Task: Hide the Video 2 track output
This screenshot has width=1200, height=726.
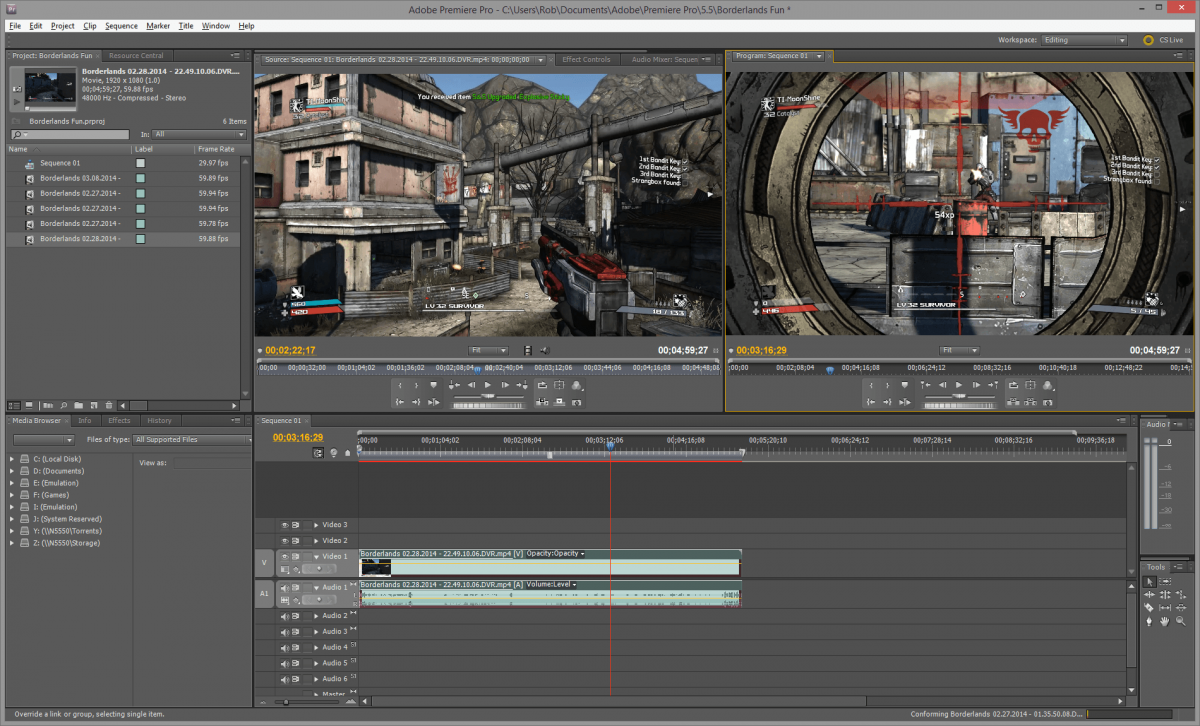Action: [285, 541]
